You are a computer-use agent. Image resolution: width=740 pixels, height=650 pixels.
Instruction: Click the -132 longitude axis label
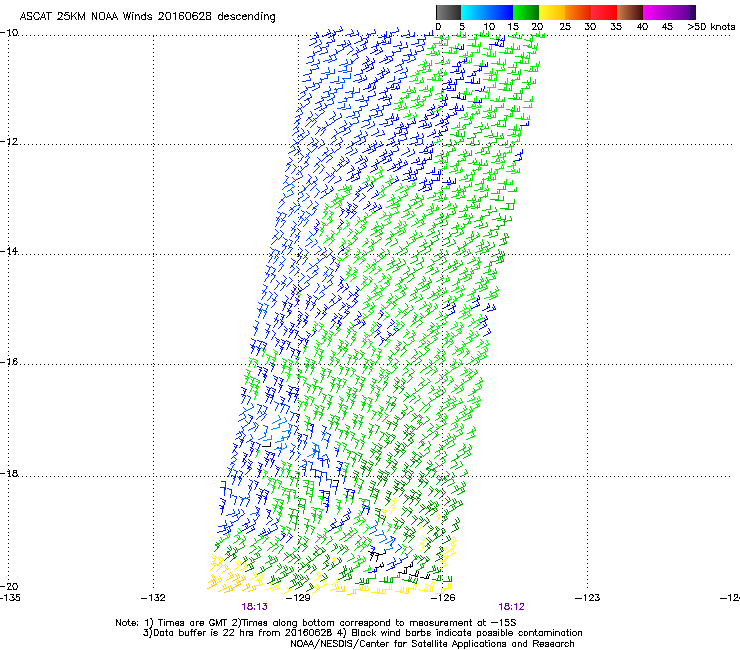click(x=153, y=598)
